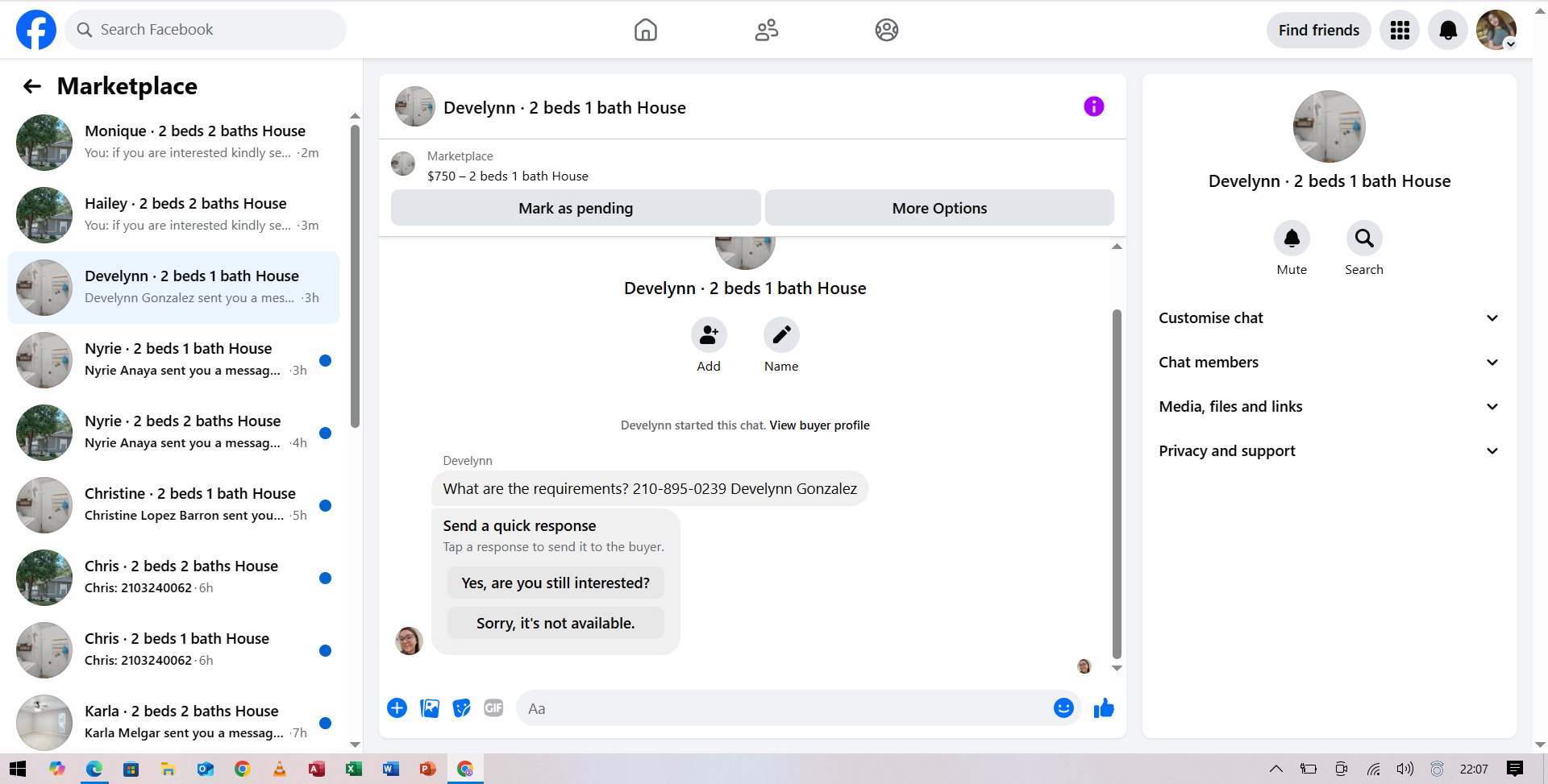Viewport: 1548px width, 784px height.
Task: Attach a photo with the image icon
Action: click(430, 708)
